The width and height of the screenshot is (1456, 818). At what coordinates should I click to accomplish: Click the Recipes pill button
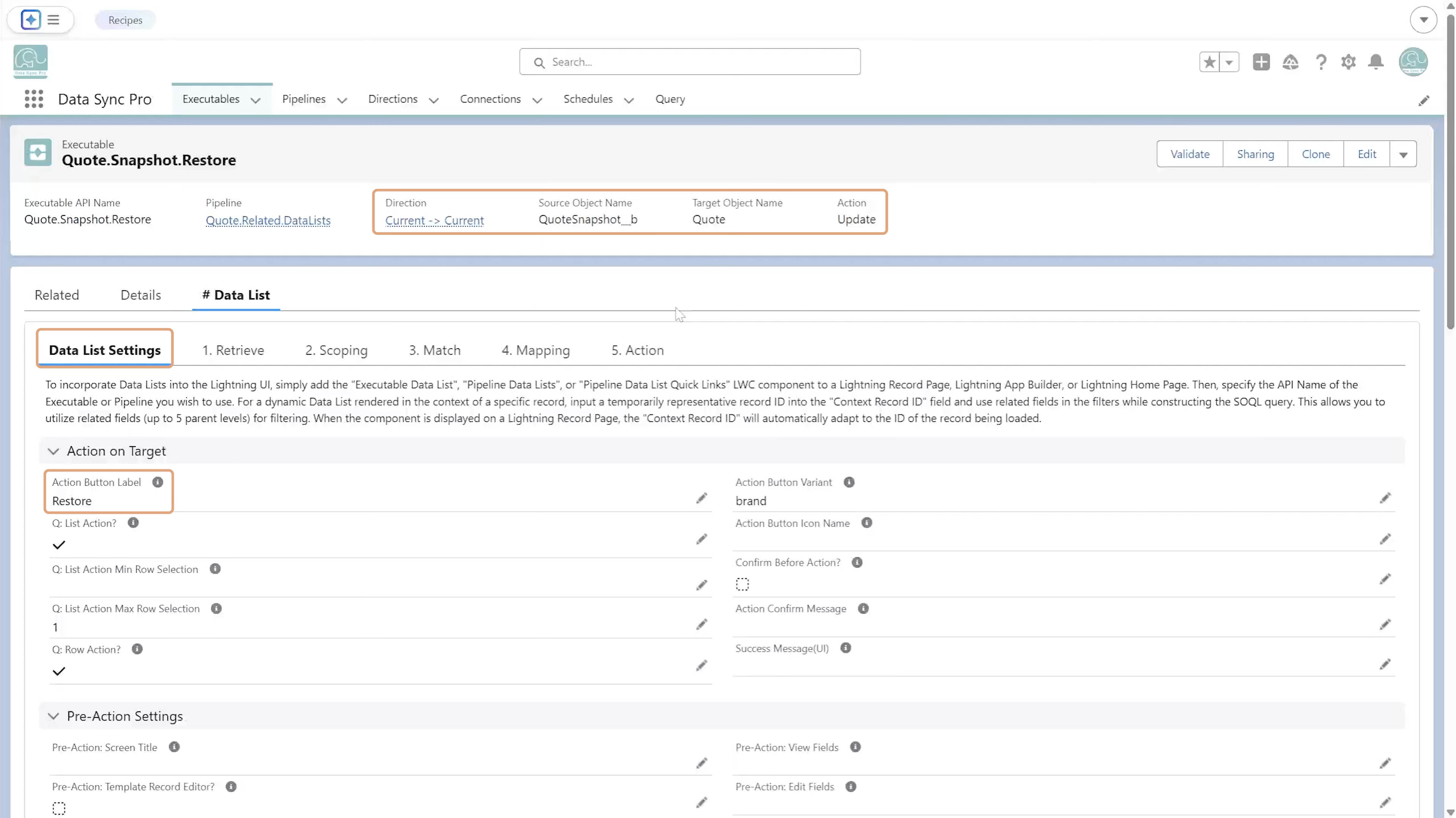click(x=126, y=20)
